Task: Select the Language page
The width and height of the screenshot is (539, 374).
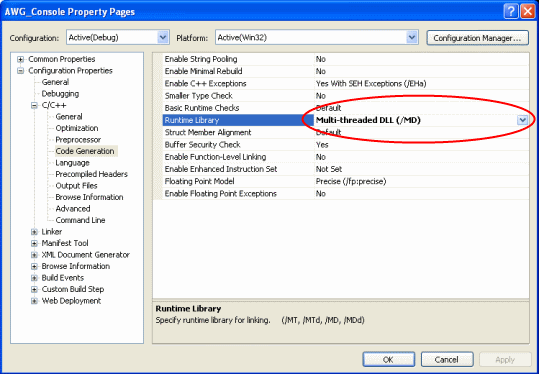Action: click(x=72, y=163)
